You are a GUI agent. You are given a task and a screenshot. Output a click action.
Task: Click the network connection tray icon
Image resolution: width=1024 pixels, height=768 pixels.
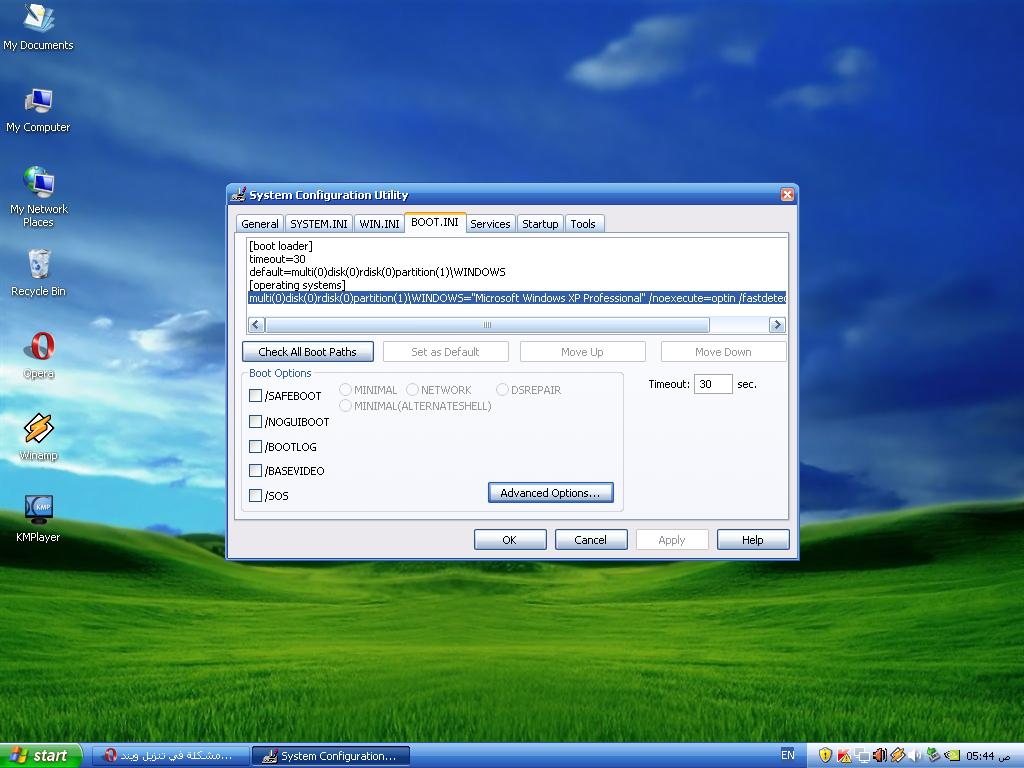pyautogui.click(x=862, y=756)
